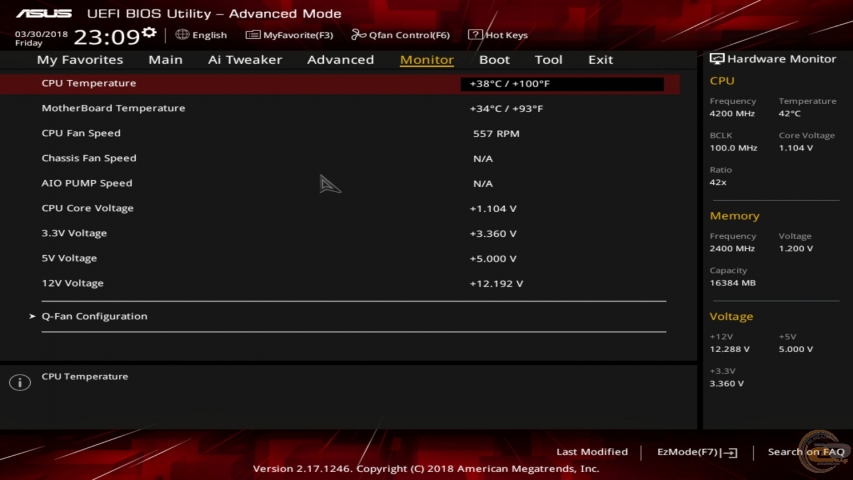Click the 5.000 V reading in Hardware Monitor

point(796,349)
